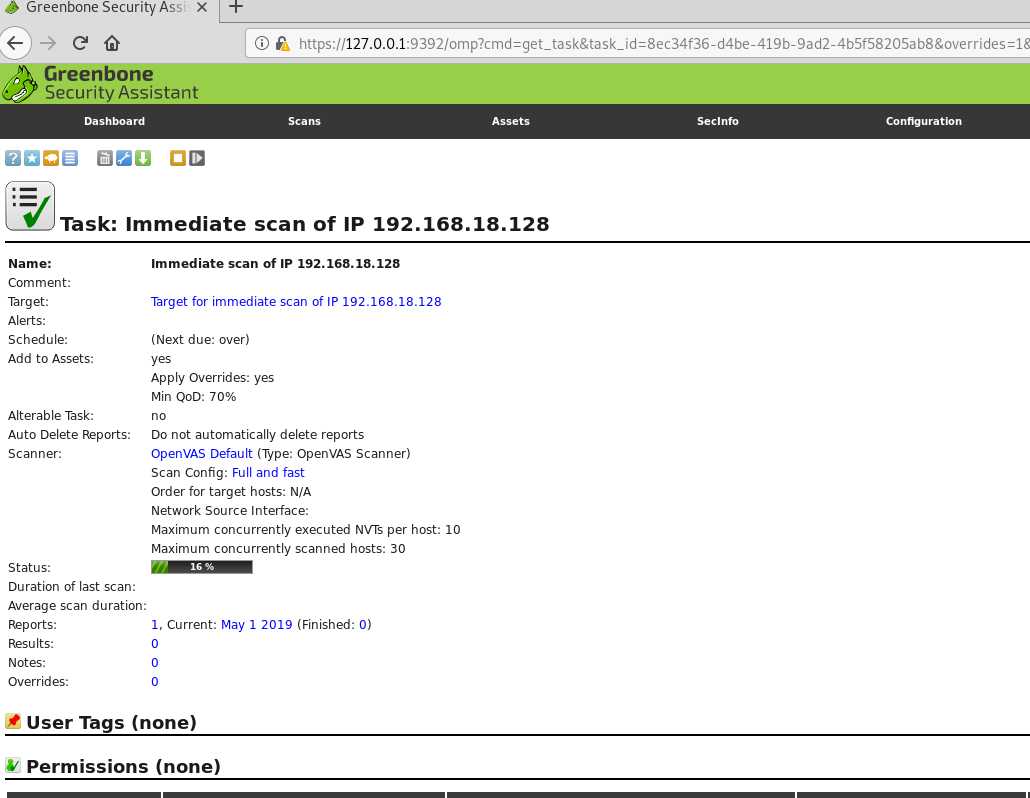Click "Do not automatically delete reports" text
1030x798 pixels.
coord(258,435)
